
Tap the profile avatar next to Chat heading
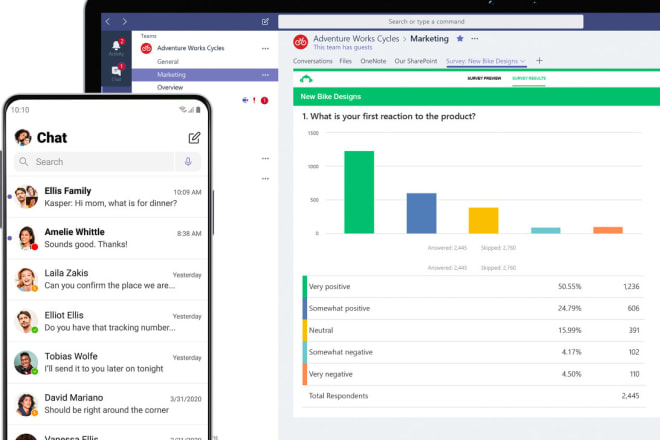click(23, 137)
